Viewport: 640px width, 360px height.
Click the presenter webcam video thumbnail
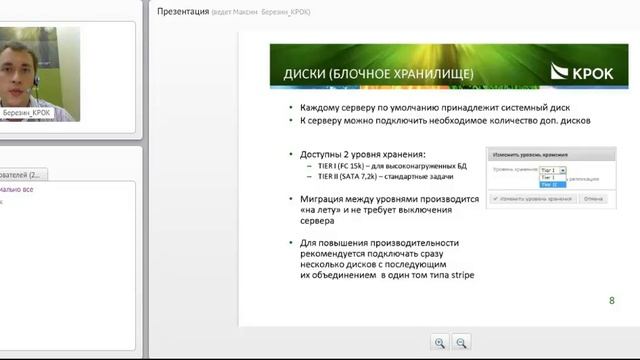[40, 74]
